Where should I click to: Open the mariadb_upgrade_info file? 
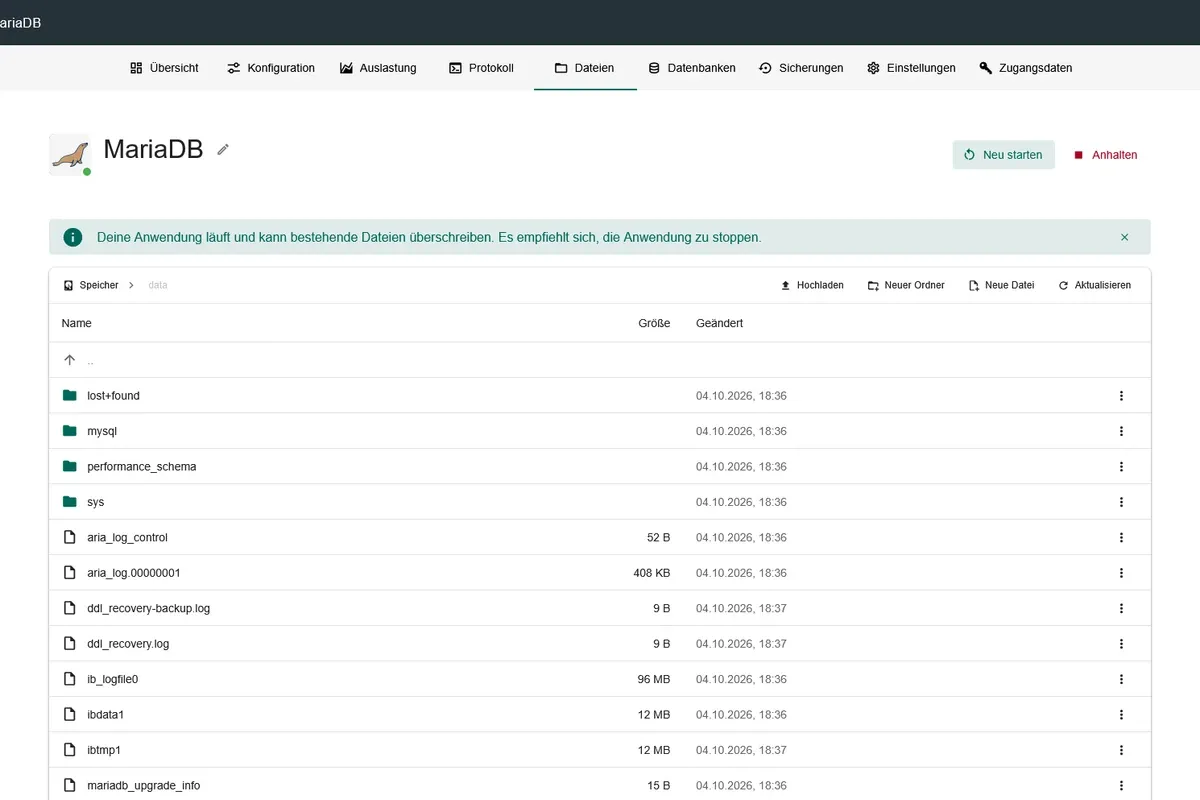coord(143,786)
